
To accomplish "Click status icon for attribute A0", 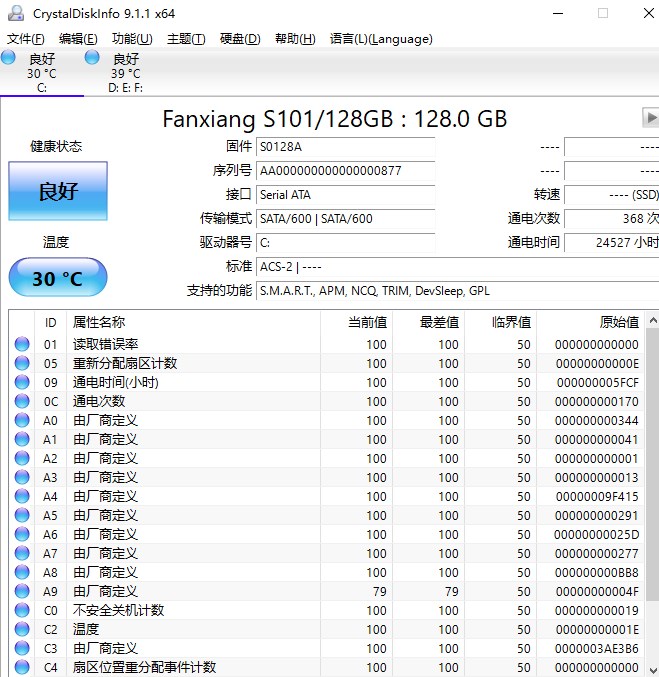I will pyautogui.click(x=22, y=420).
